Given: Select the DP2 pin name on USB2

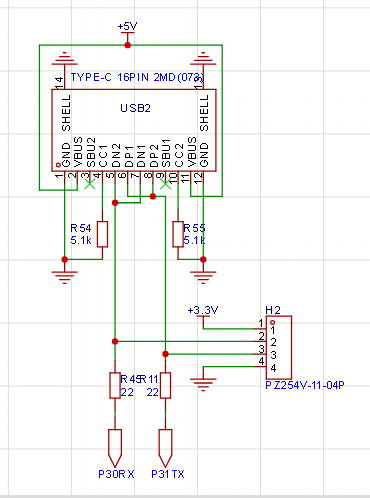Looking at the screenshot, I should point(154,156).
